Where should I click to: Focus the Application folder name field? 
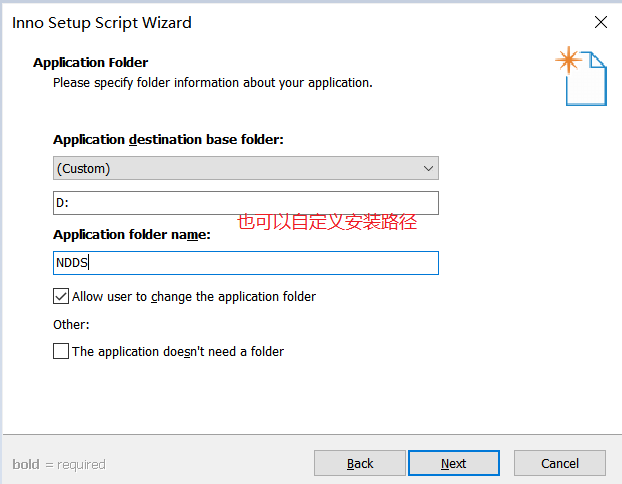[246, 263]
